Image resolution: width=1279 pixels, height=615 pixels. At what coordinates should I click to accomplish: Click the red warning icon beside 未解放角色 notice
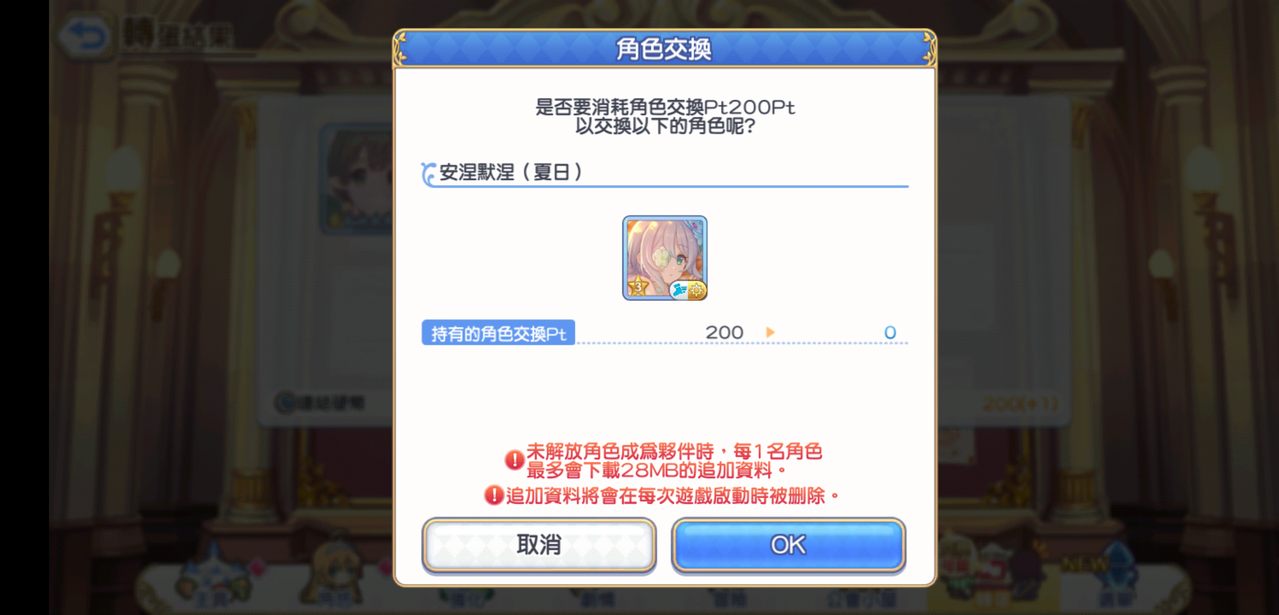pyautogui.click(x=514, y=460)
